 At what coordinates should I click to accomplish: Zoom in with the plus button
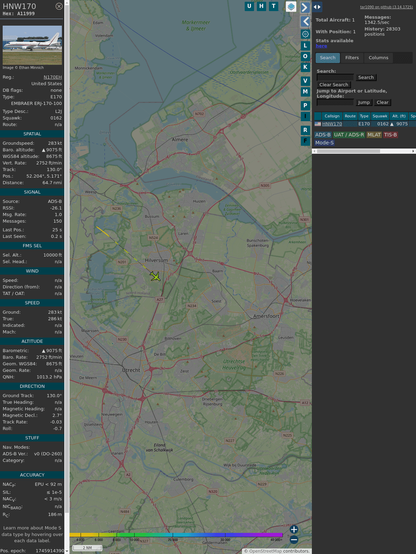[294, 529]
